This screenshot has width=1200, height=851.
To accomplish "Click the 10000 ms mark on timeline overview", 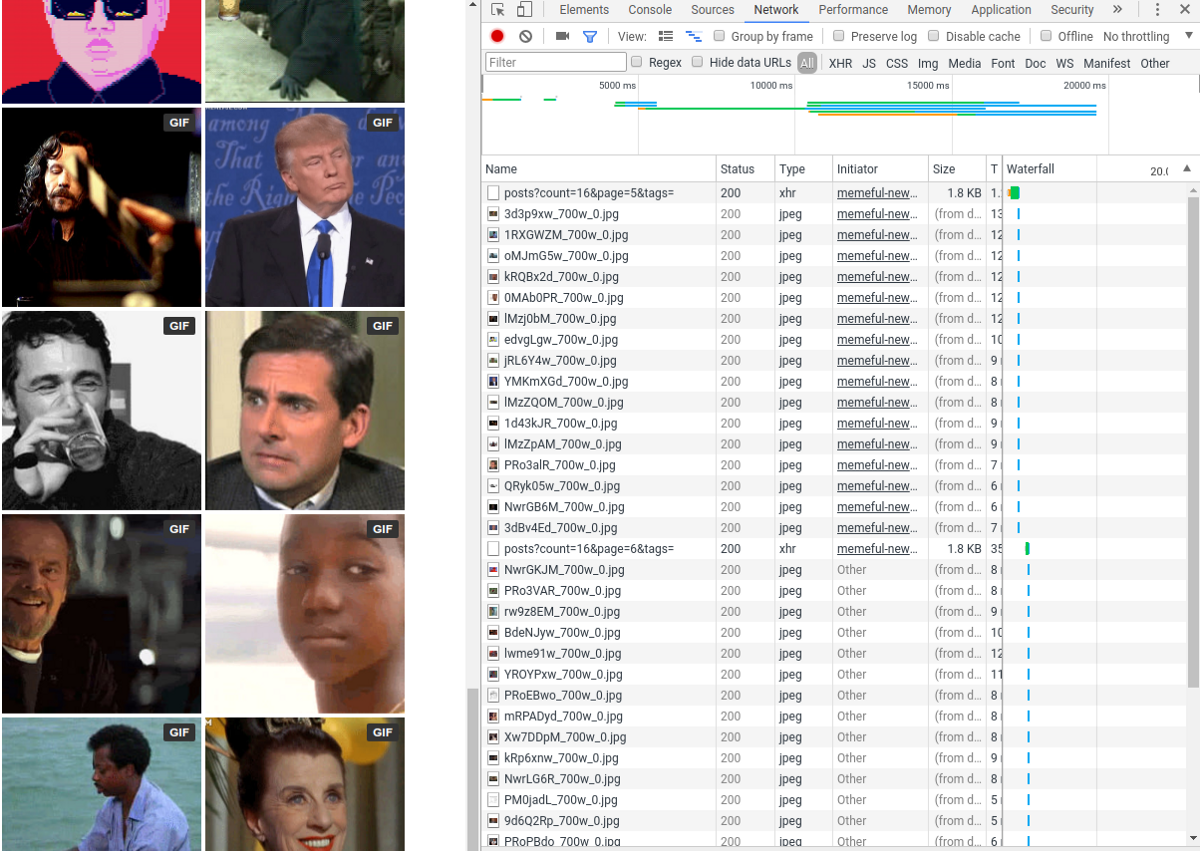I will tap(771, 86).
